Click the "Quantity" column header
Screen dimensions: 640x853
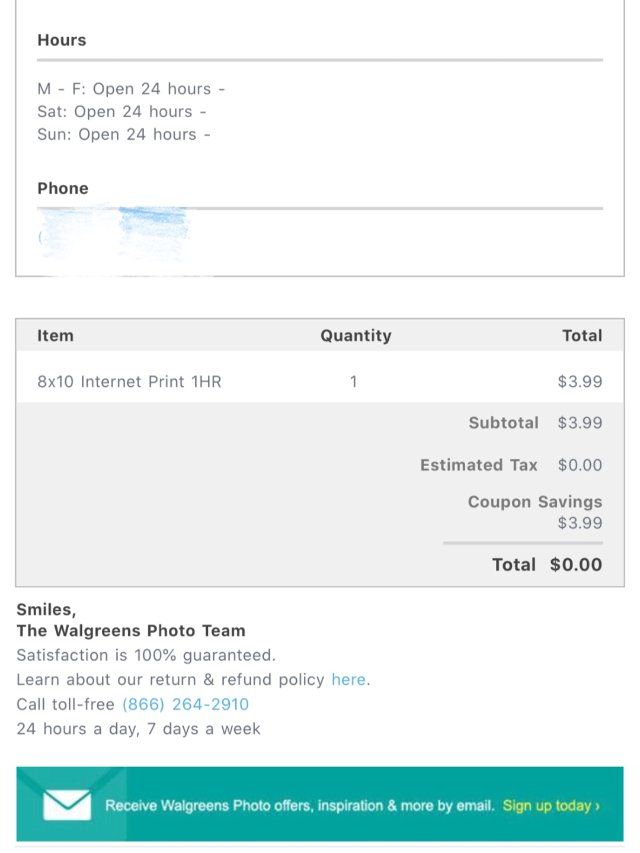click(355, 336)
